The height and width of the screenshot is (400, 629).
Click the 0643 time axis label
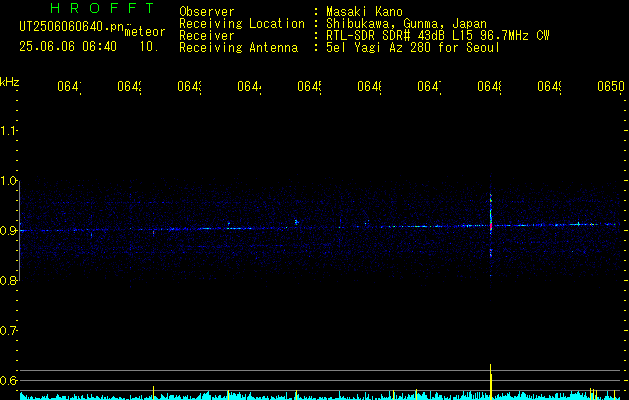(x=189, y=86)
